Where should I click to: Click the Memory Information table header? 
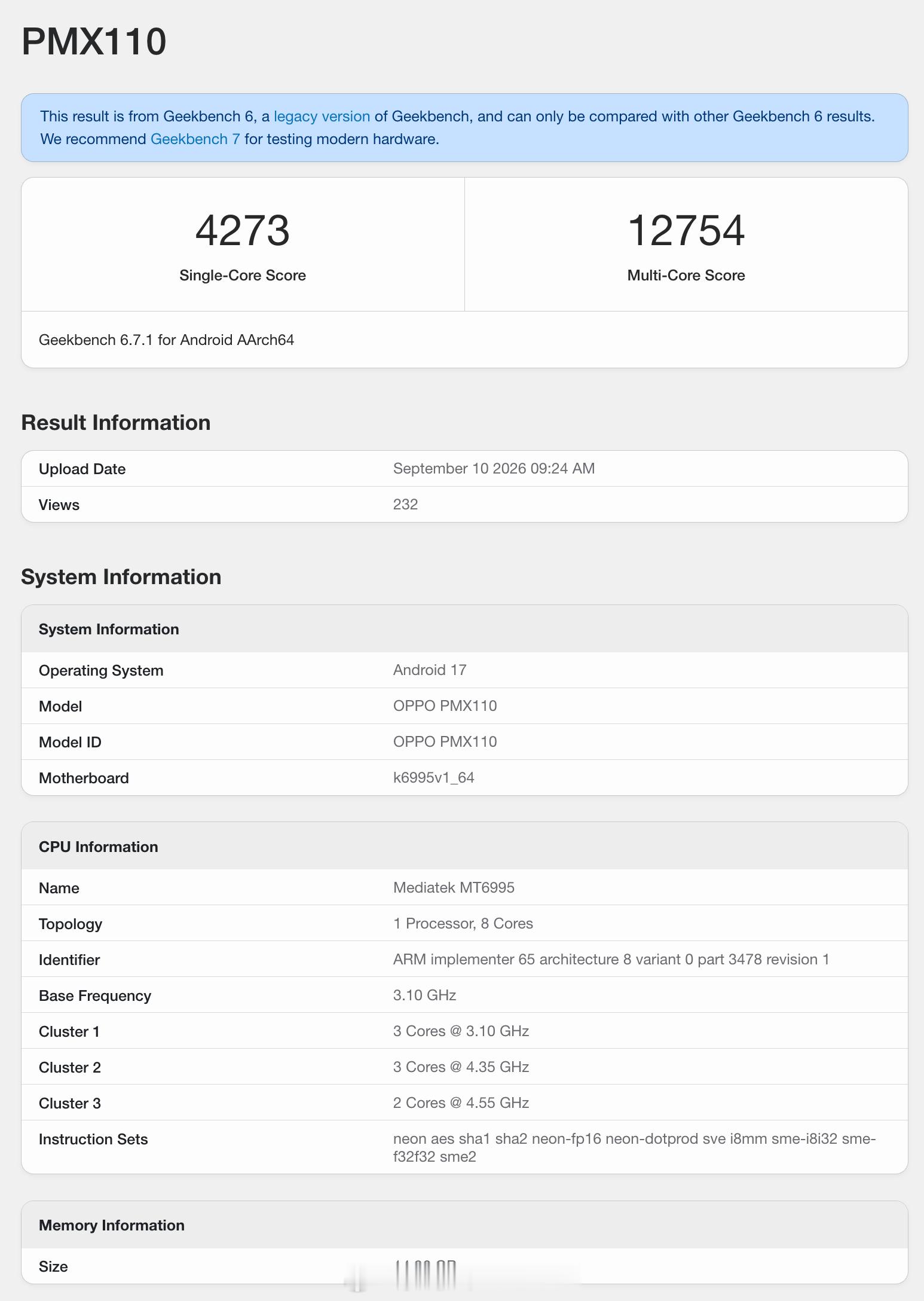[x=464, y=1224]
